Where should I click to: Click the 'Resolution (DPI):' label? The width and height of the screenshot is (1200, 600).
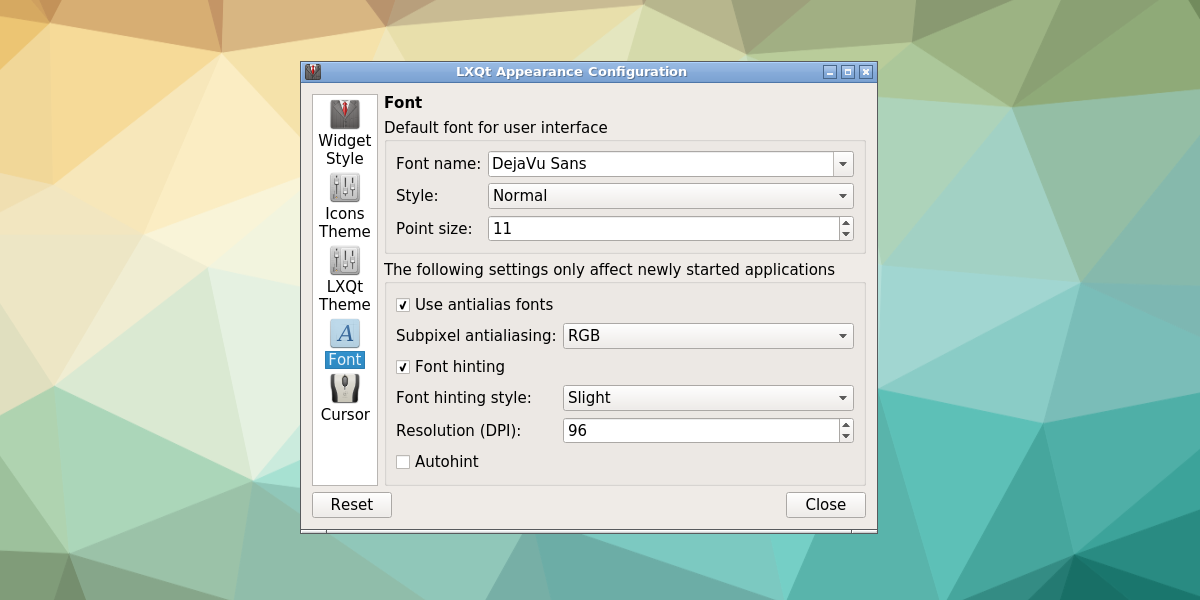[459, 431]
